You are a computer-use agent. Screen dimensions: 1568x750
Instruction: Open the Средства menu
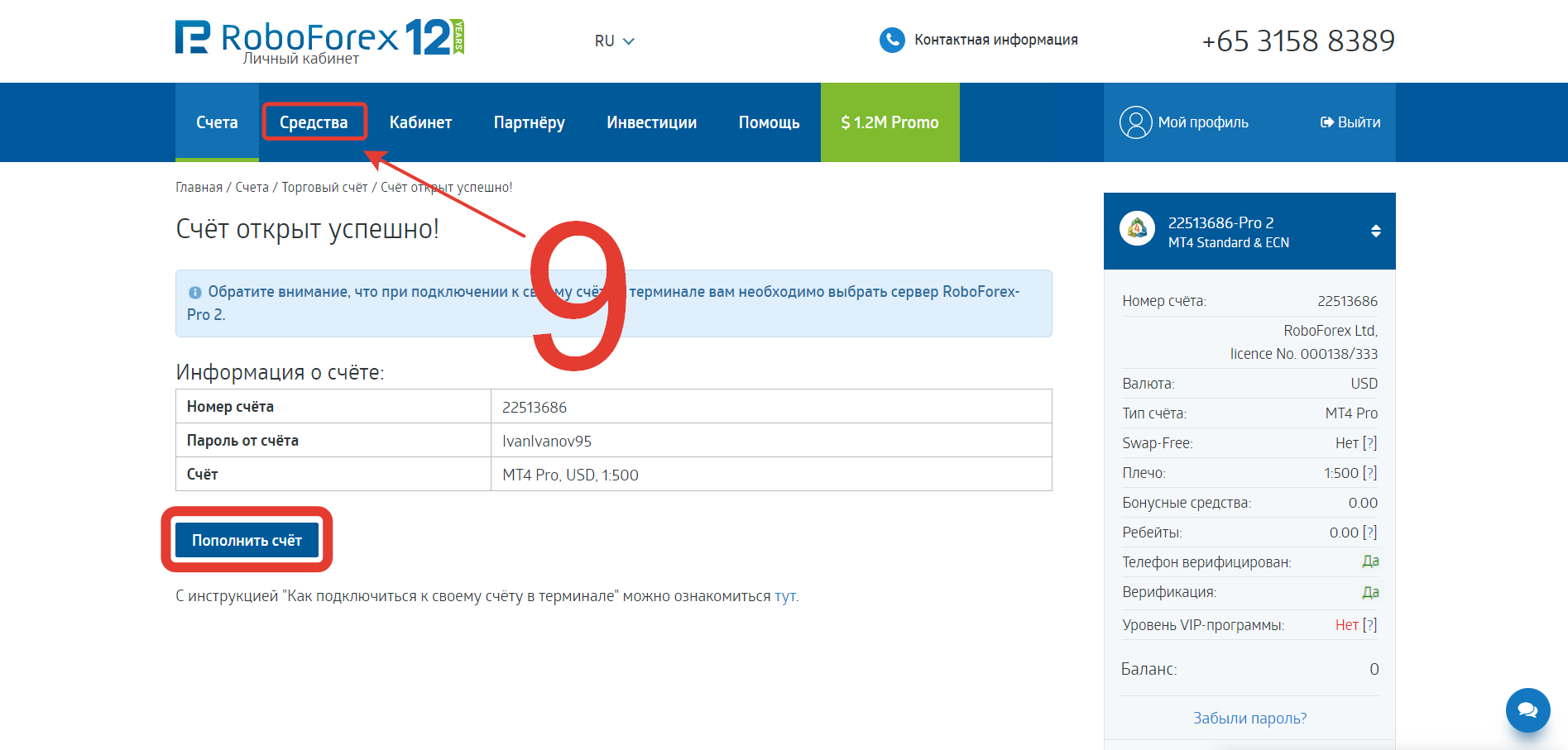point(314,122)
